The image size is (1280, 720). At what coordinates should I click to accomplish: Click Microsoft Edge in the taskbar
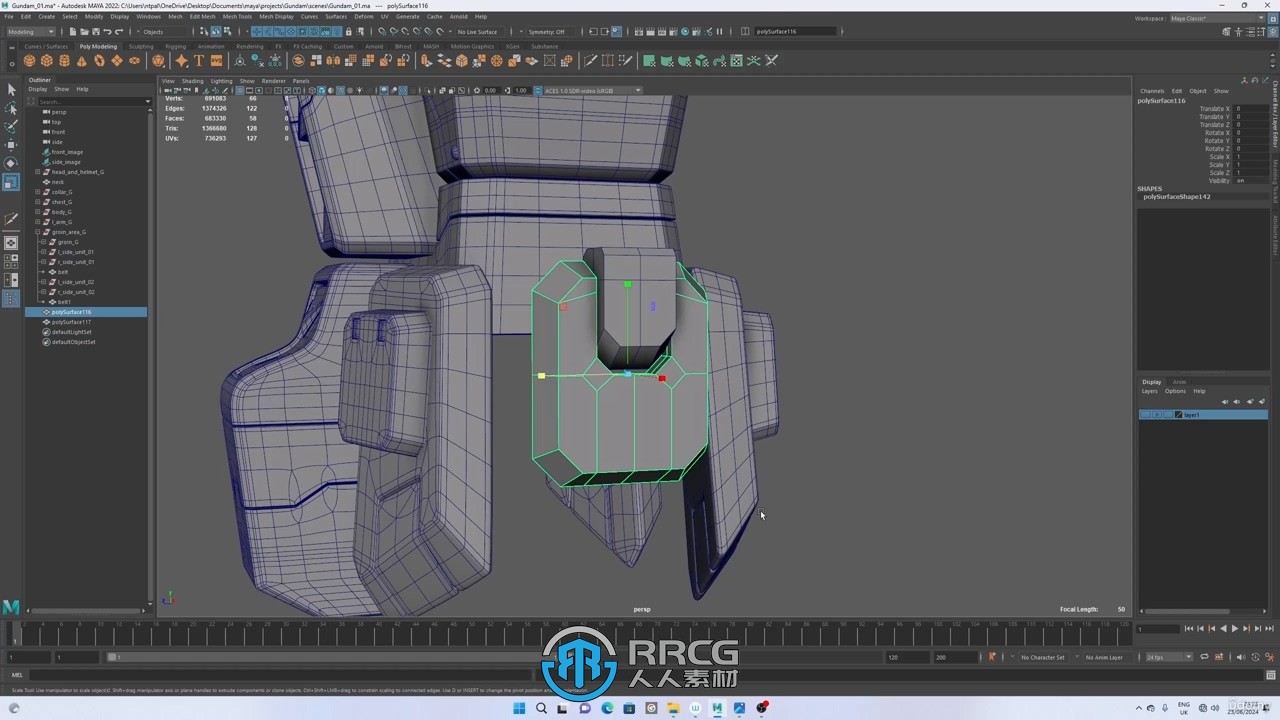(607, 708)
